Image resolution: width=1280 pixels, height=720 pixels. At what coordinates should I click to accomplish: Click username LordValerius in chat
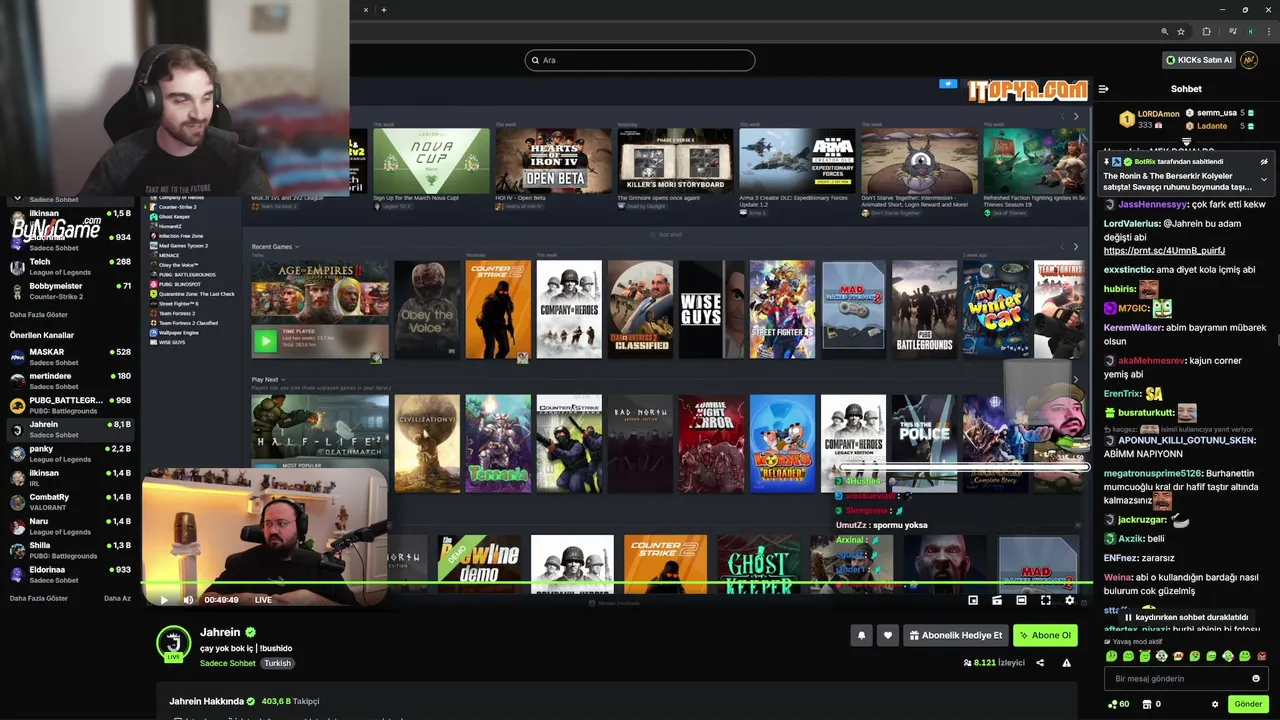(1132, 224)
